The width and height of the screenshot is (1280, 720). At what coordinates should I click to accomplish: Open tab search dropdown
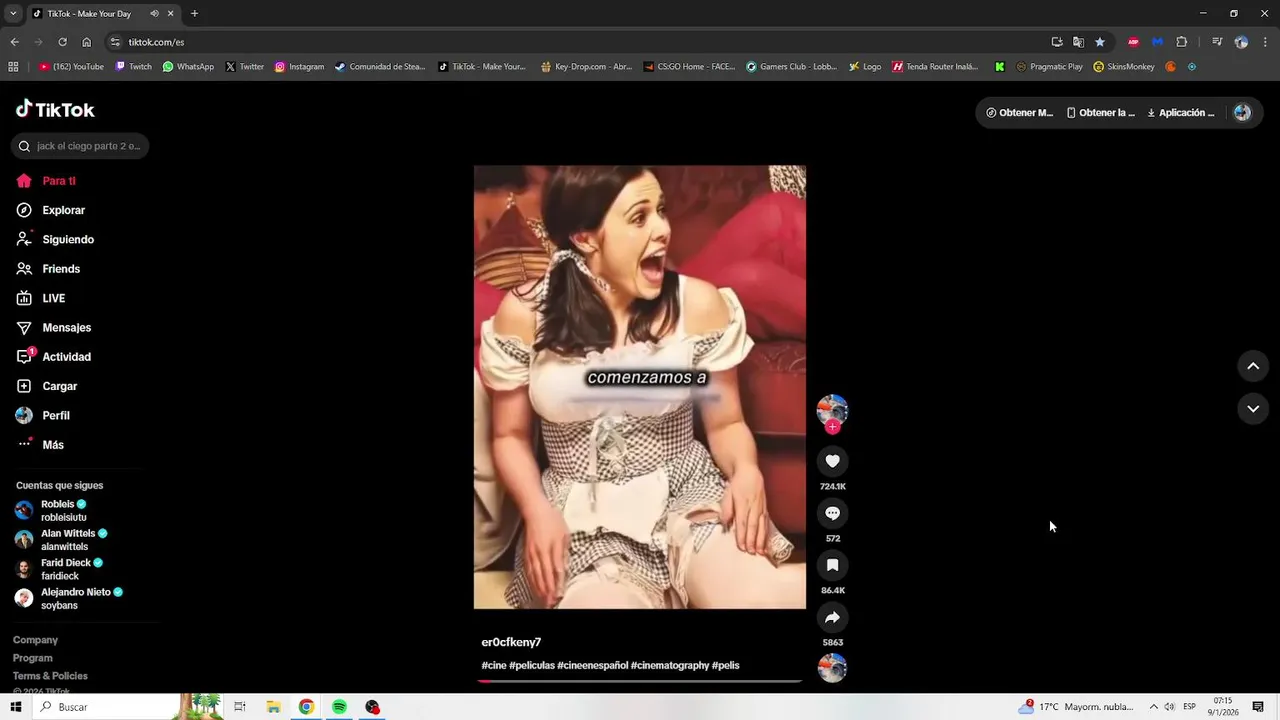coord(13,14)
